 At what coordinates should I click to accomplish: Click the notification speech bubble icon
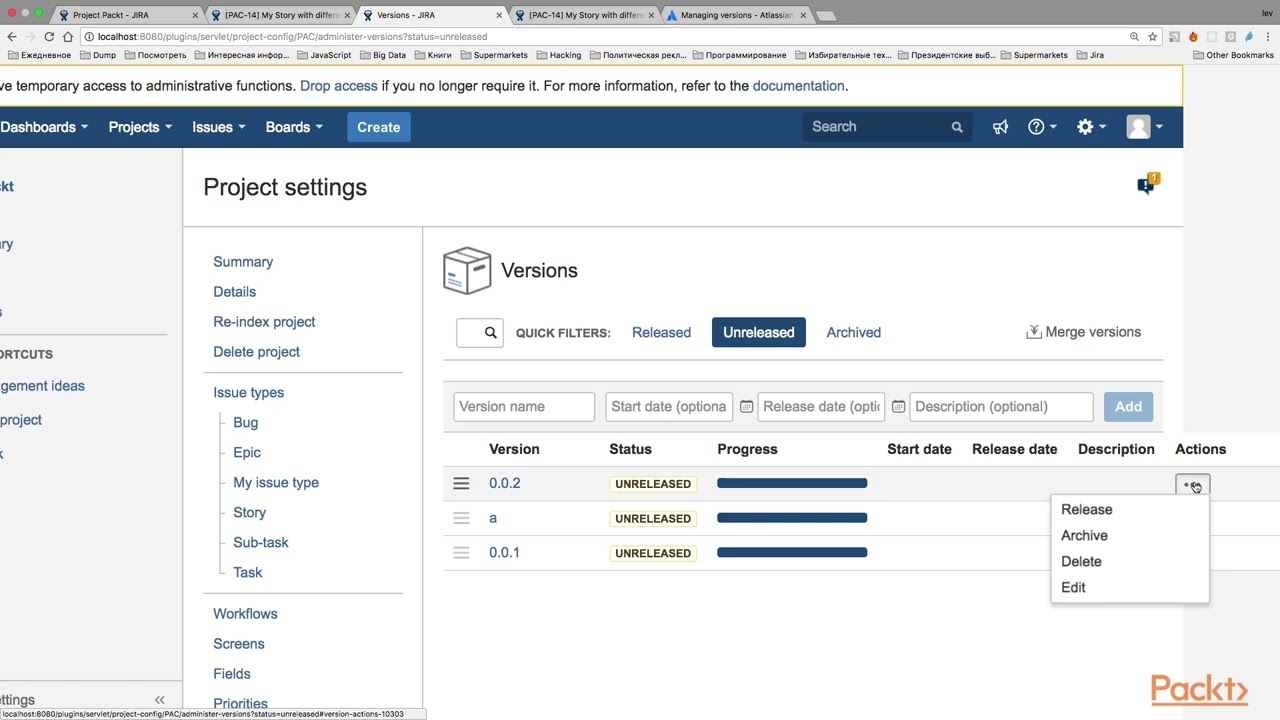(x=1147, y=185)
